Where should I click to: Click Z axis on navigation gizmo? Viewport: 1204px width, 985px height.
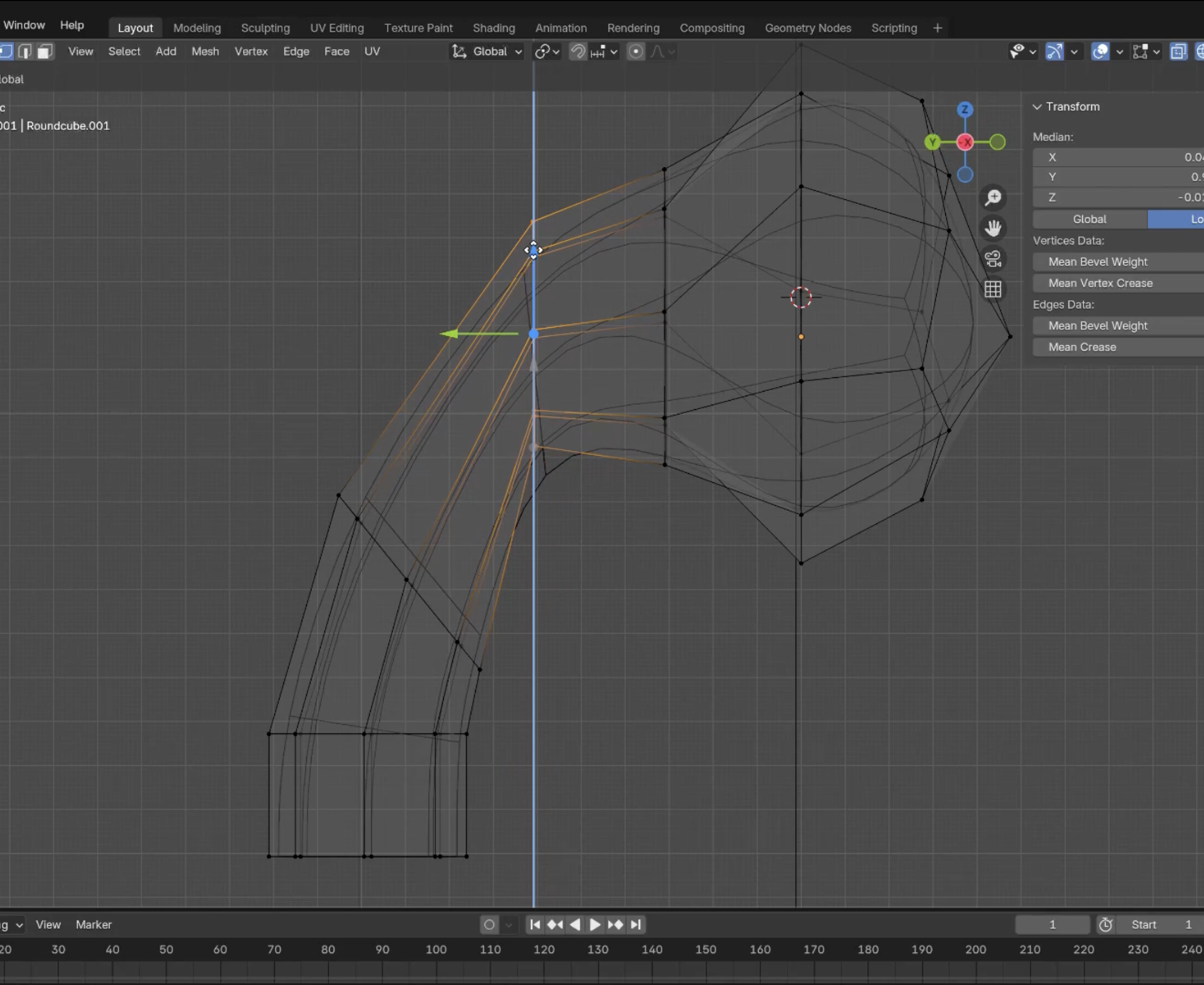pyautogui.click(x=965, y=110)
